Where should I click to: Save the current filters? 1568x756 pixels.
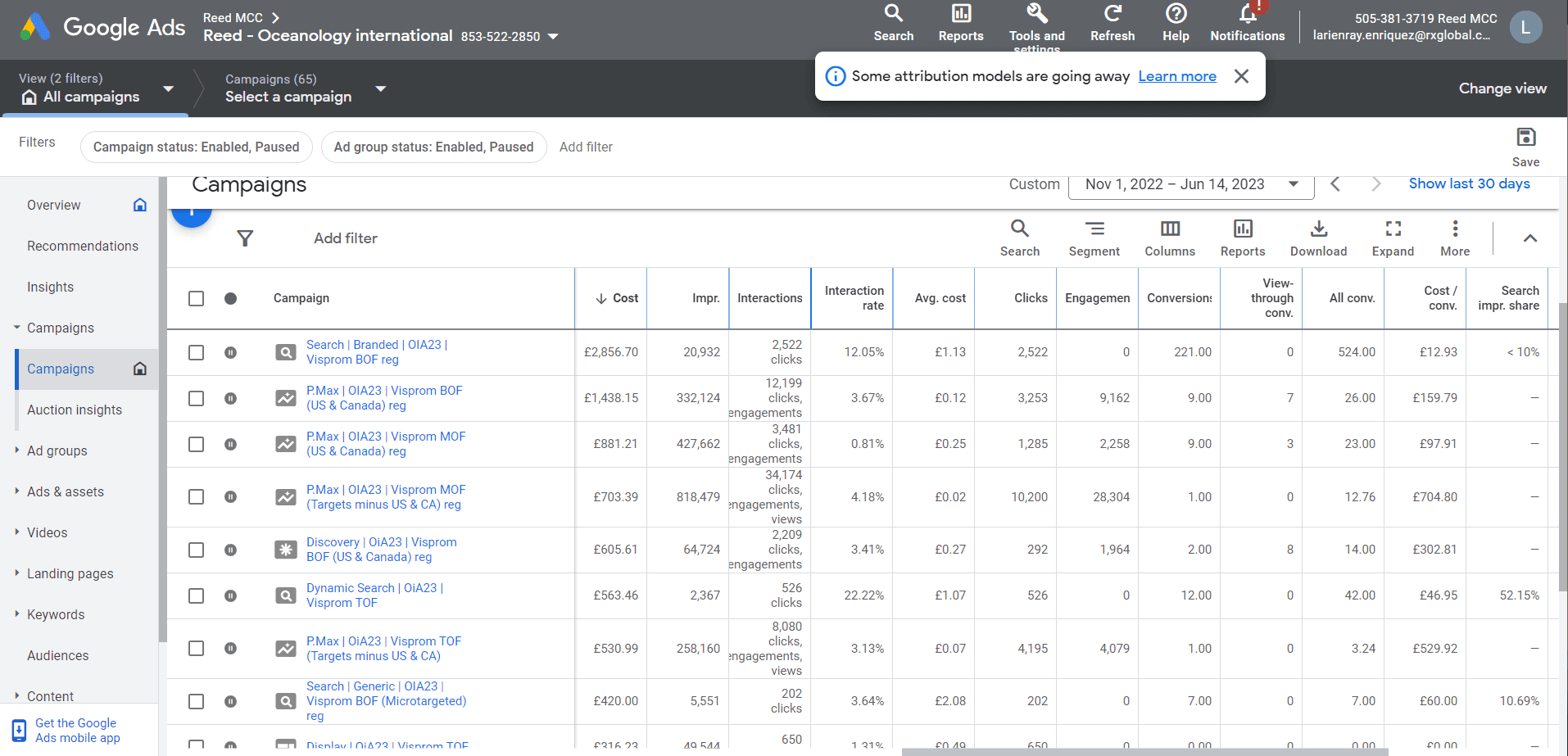(1525, 147)
